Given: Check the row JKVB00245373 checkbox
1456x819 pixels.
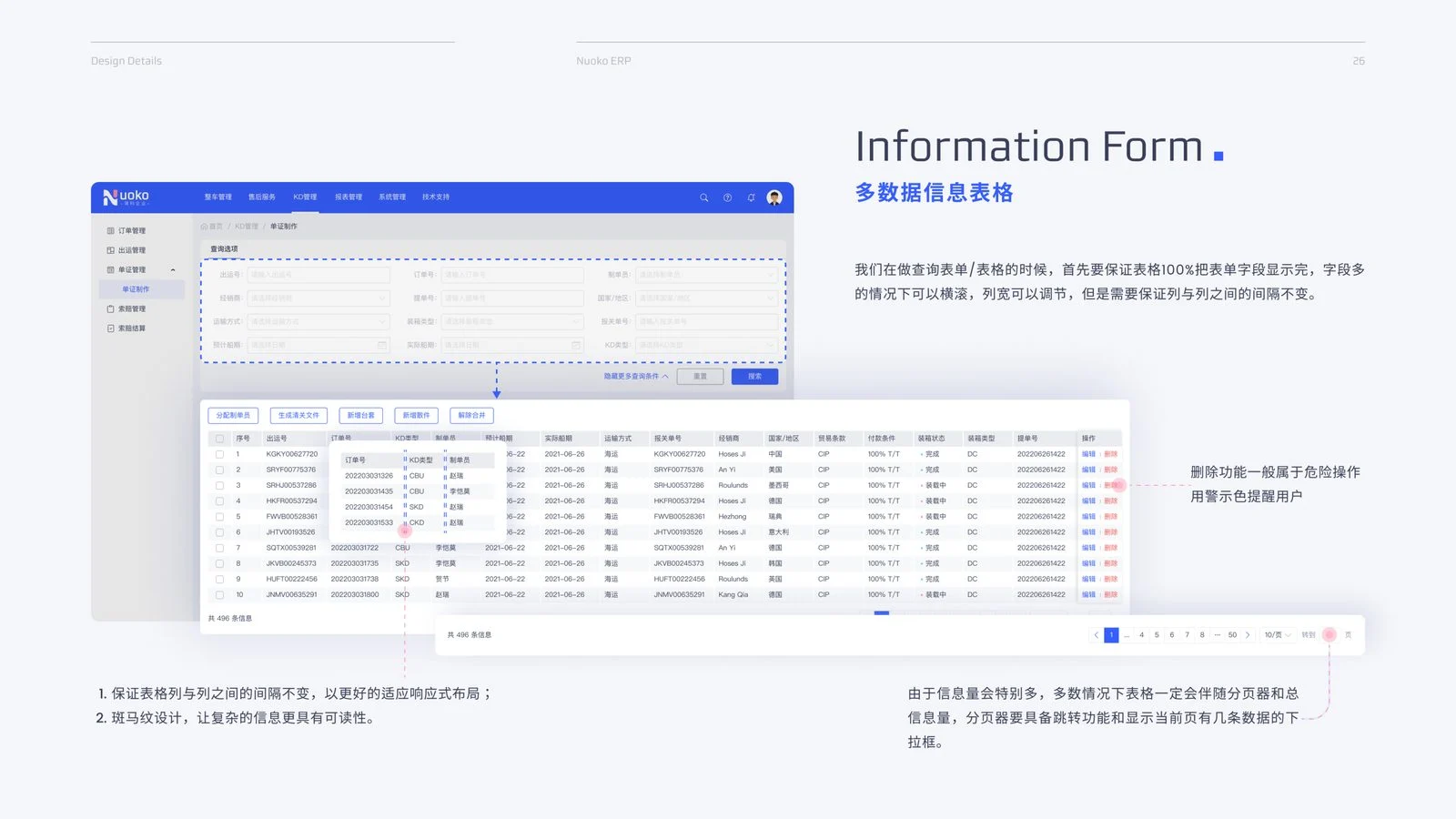Looking at the screenshot, I should 219,563.
